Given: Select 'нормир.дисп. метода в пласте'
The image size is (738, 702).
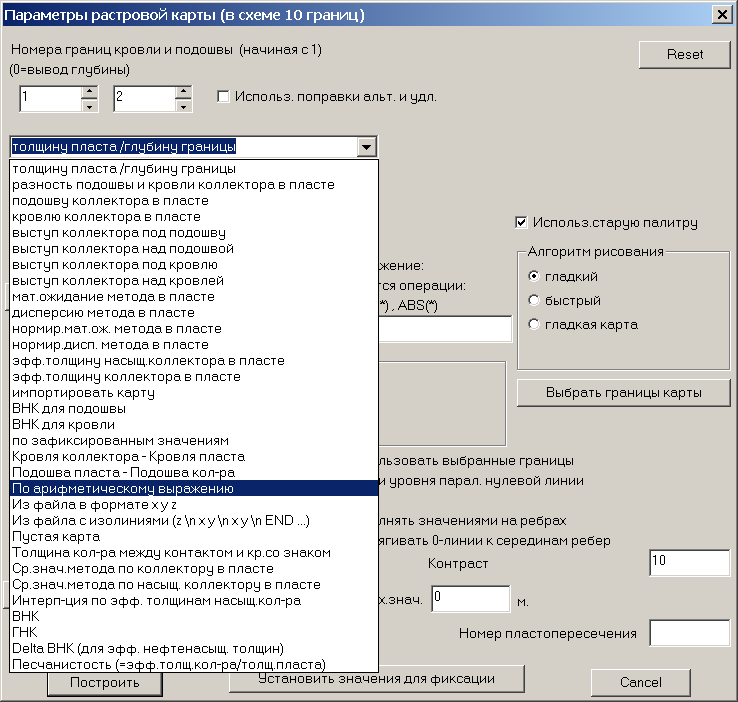Looking at the screenshot, I should pyautogui.click(x=194, y=344).
